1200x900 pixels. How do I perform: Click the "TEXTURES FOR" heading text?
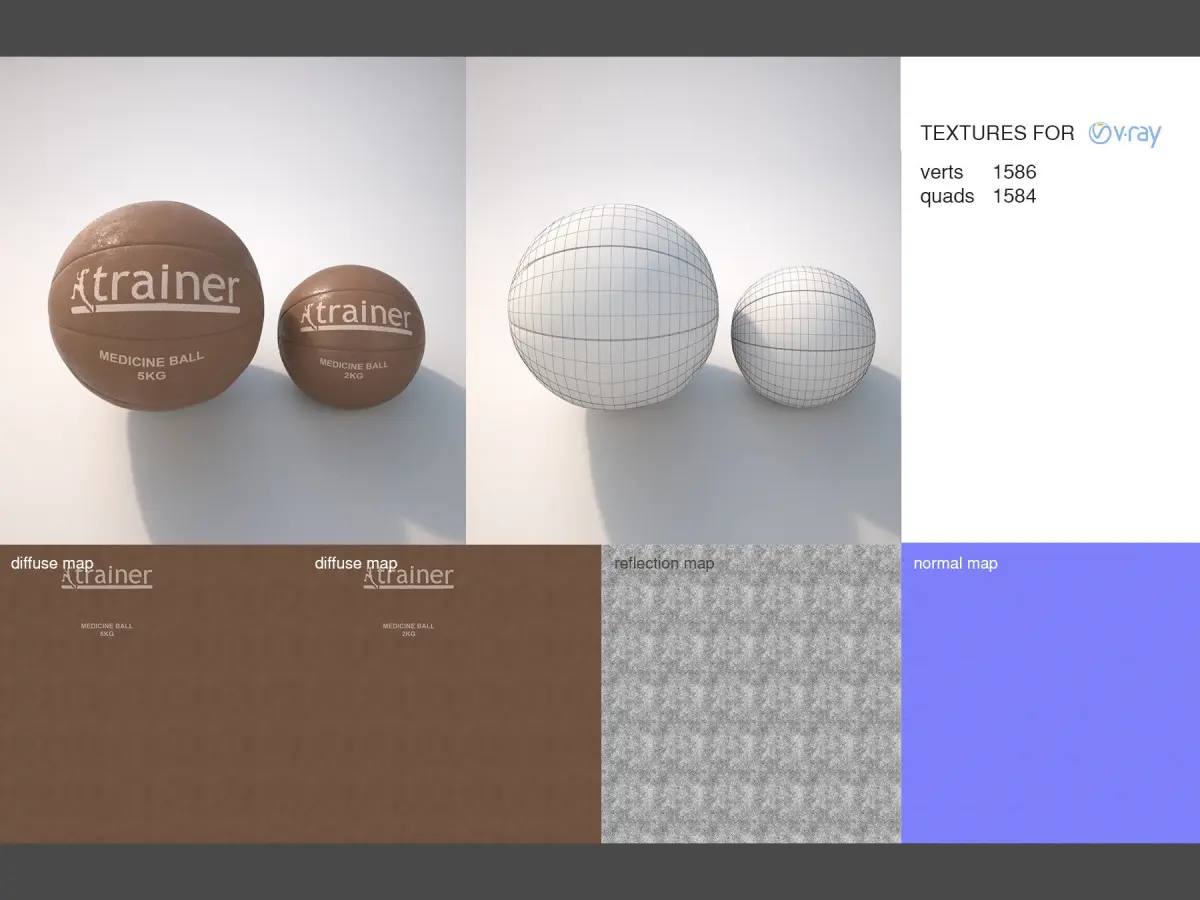click(x=997, y=133)
